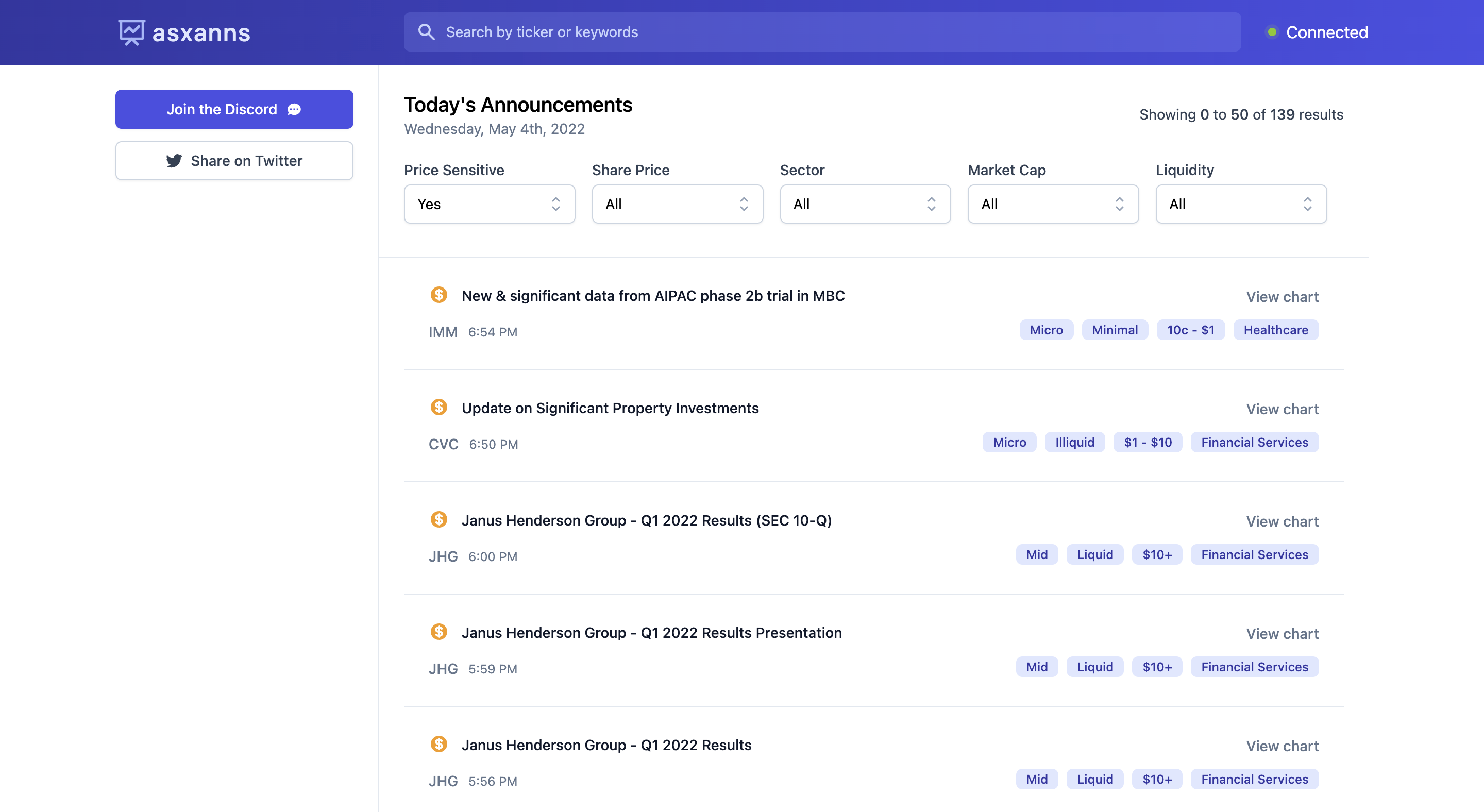This screenshot has width=1484, height=812.
Task: Open the Share Price filter dropdown
Action: (678, 204)
